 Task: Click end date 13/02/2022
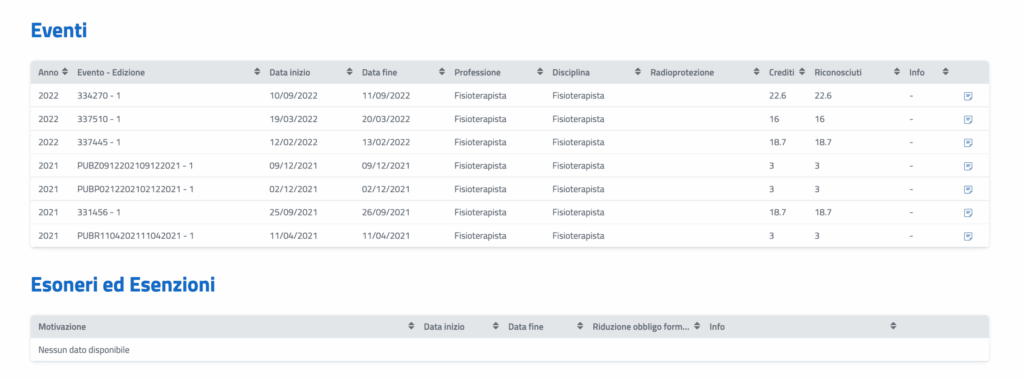pyautogui.click(x=386, y=142)
